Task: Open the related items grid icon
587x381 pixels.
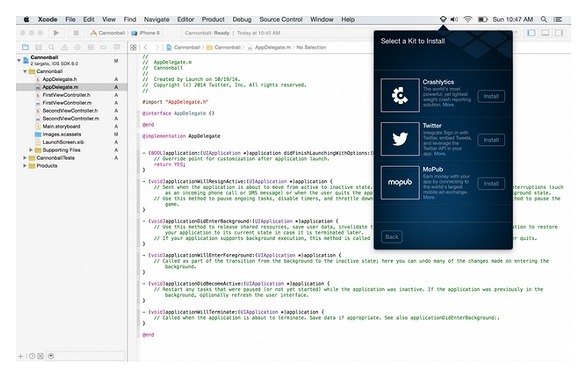Action: [x=133, y=47]
